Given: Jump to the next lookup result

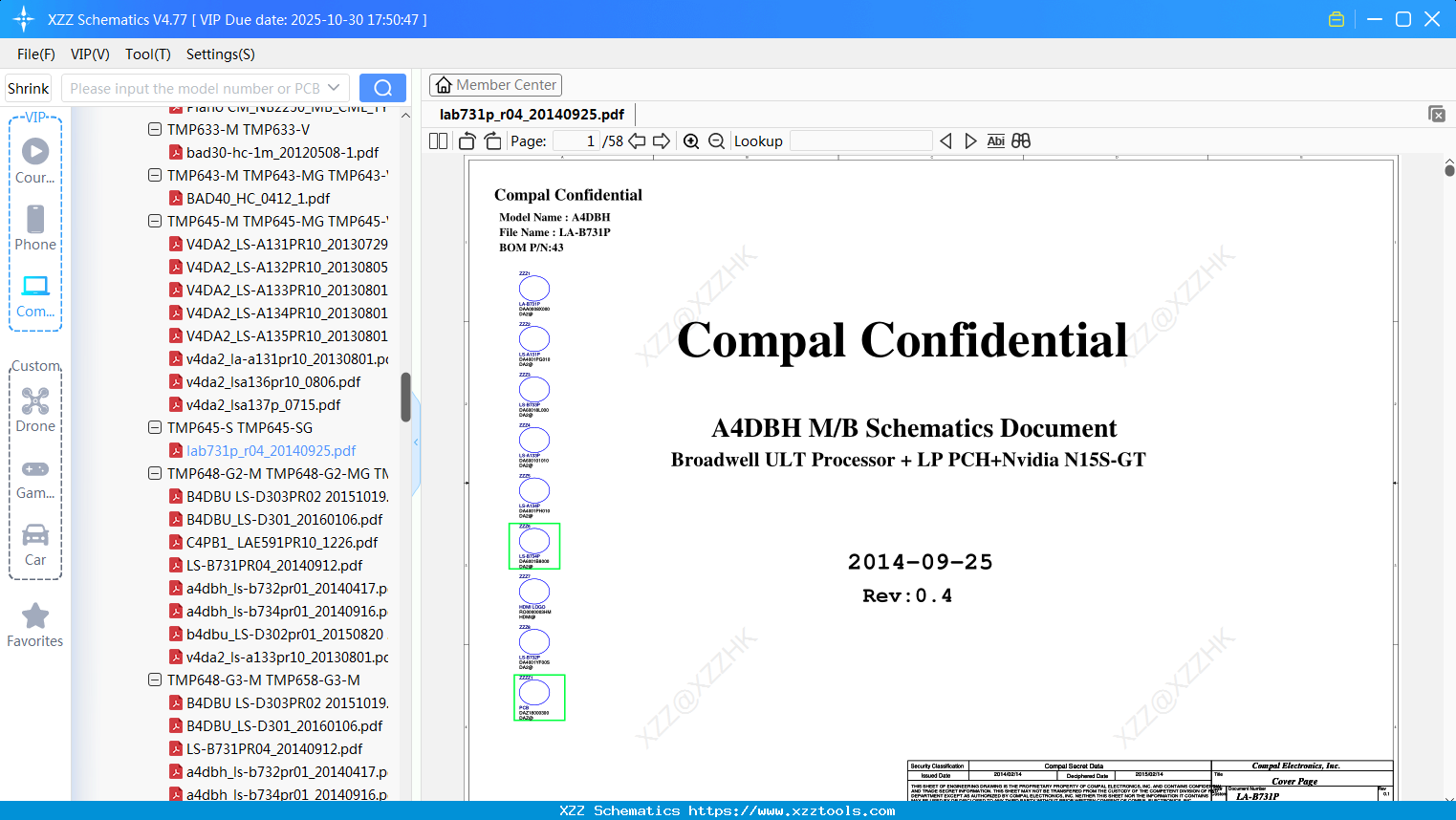Looking at the screenshot, I should 970,141.
